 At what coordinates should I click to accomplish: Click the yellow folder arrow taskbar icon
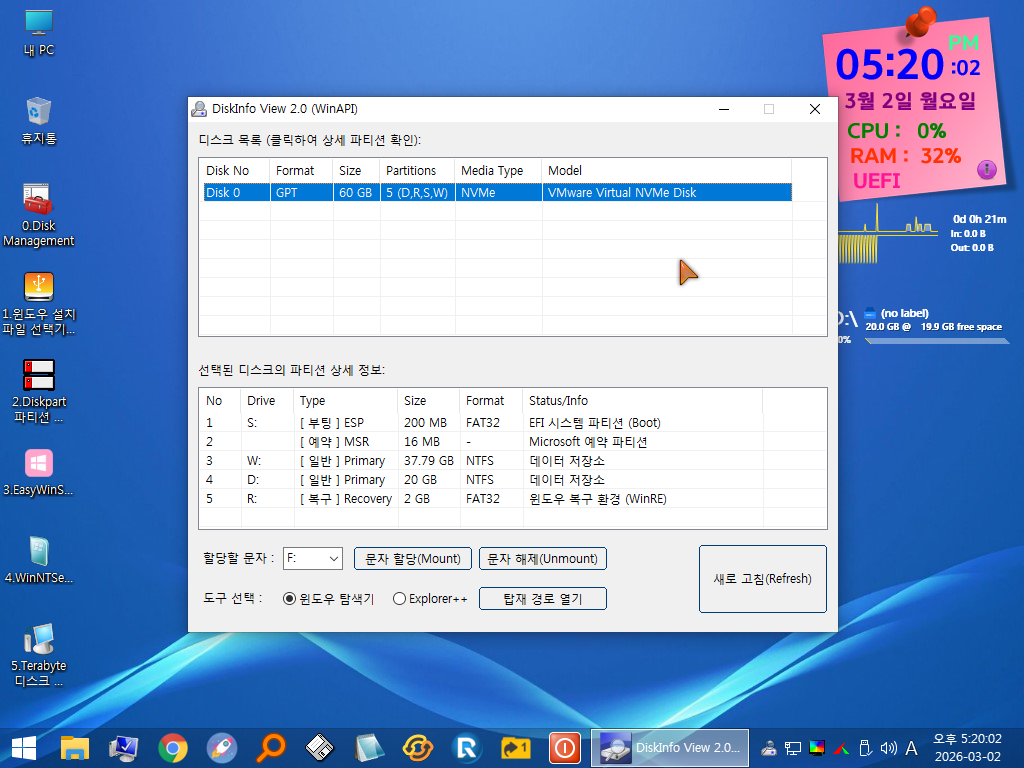(x=516, y=748)
